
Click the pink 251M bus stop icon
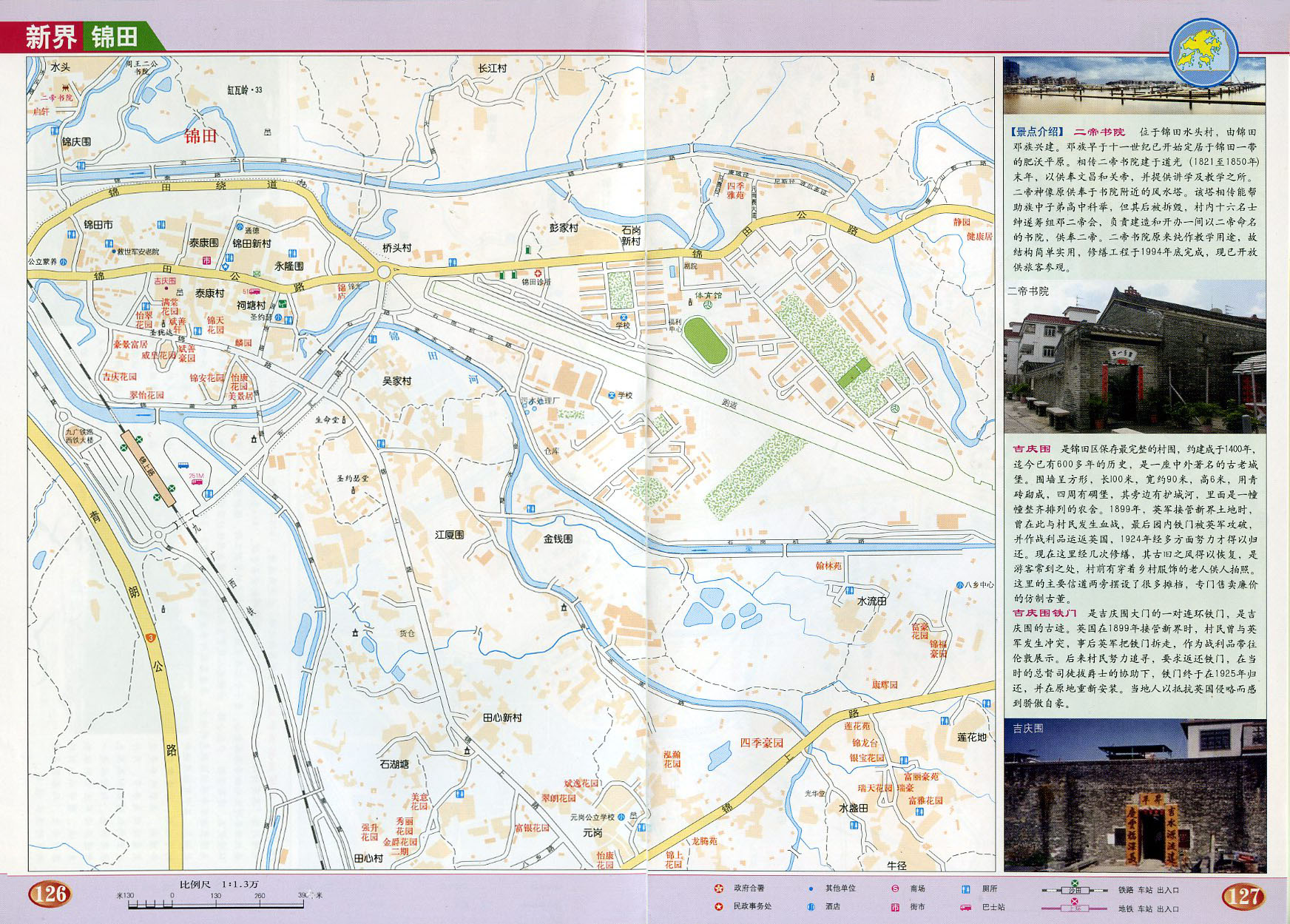coord(197,482)
